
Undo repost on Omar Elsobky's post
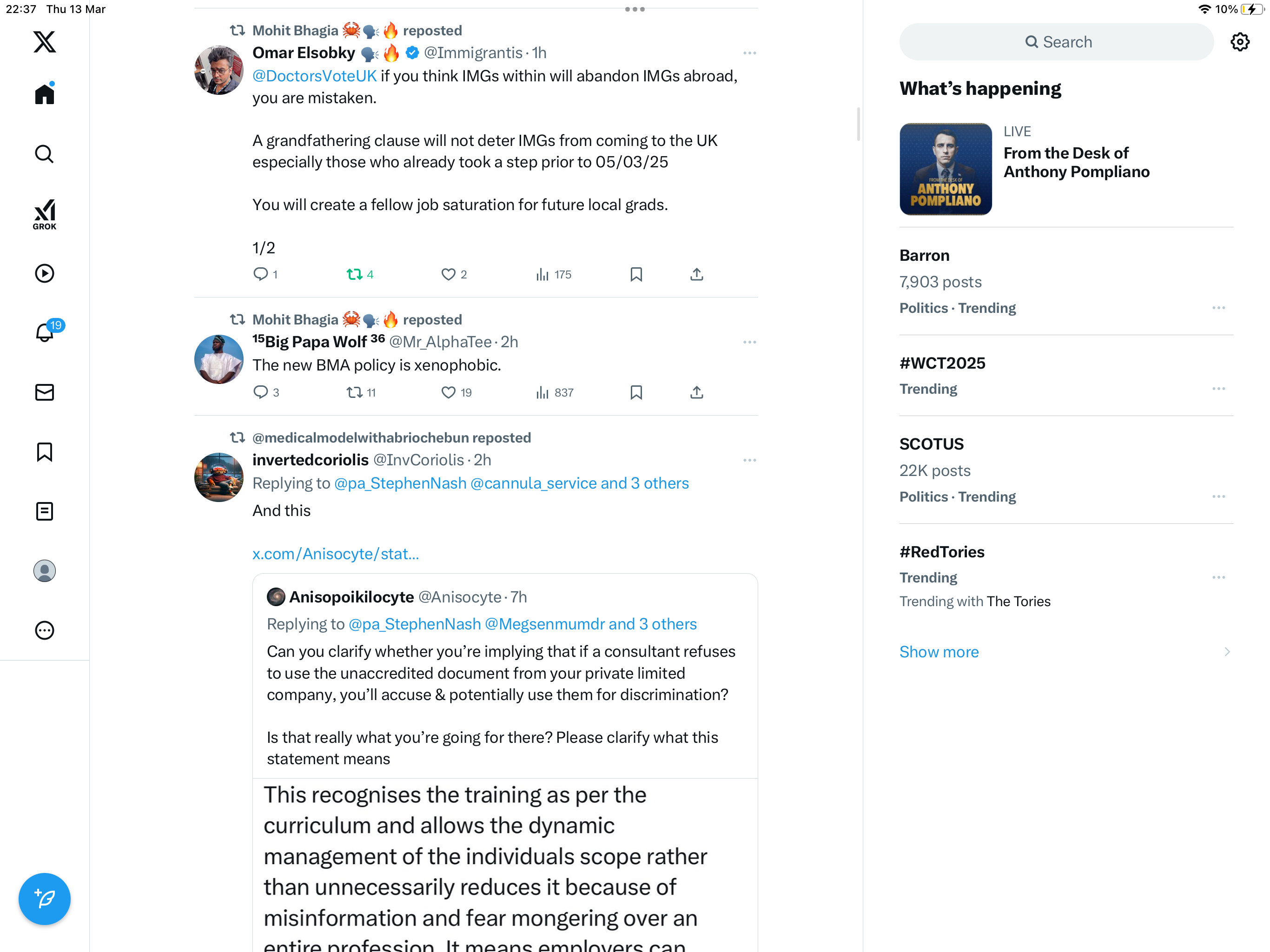click(x=360, y=274)
